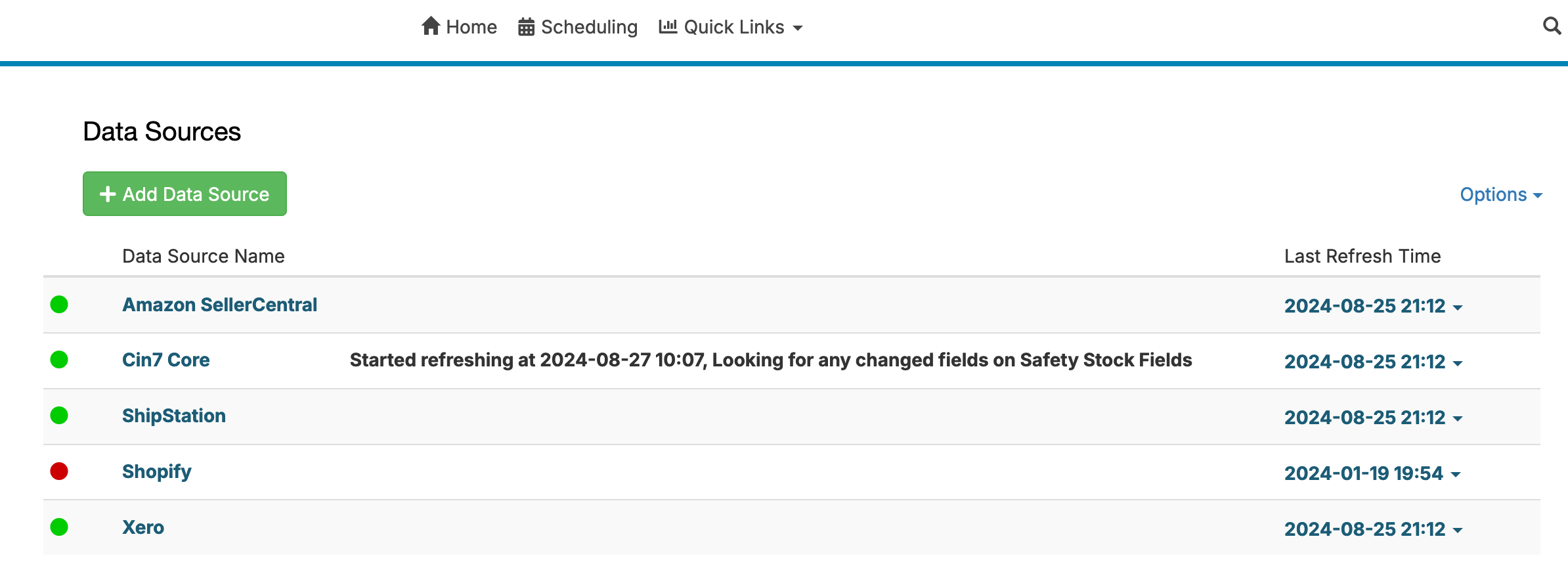Open the Quick Links dropdown menu

coord(731,27)
